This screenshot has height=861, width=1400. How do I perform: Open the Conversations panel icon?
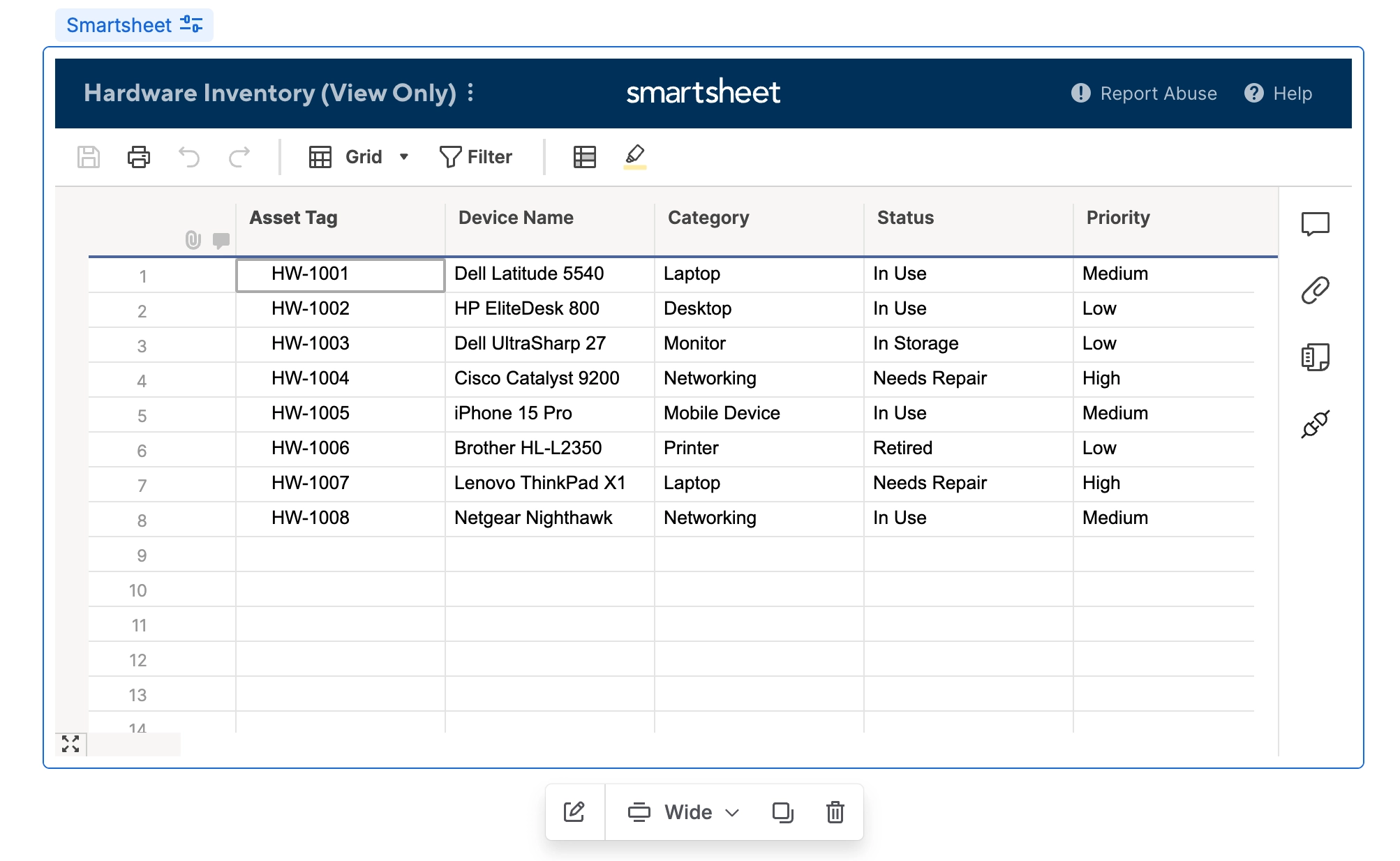click(x=1316, y=224)
